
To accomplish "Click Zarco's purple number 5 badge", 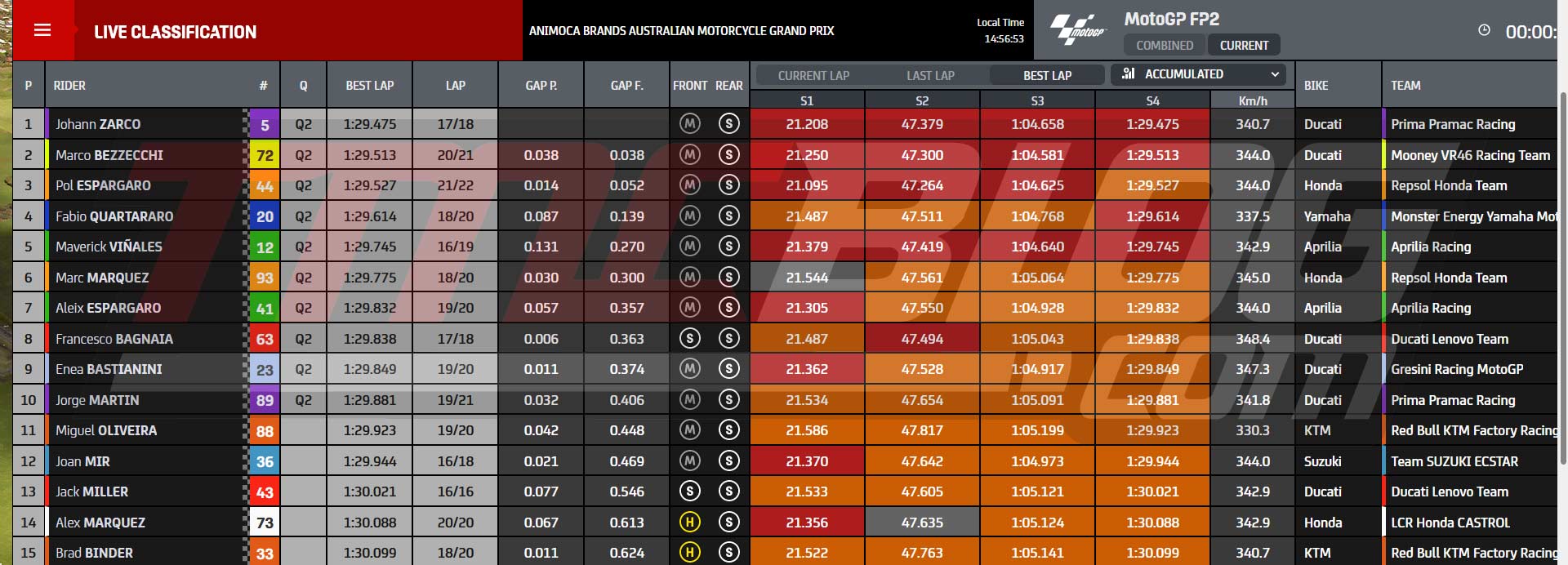I will click(x=265, y=125).
